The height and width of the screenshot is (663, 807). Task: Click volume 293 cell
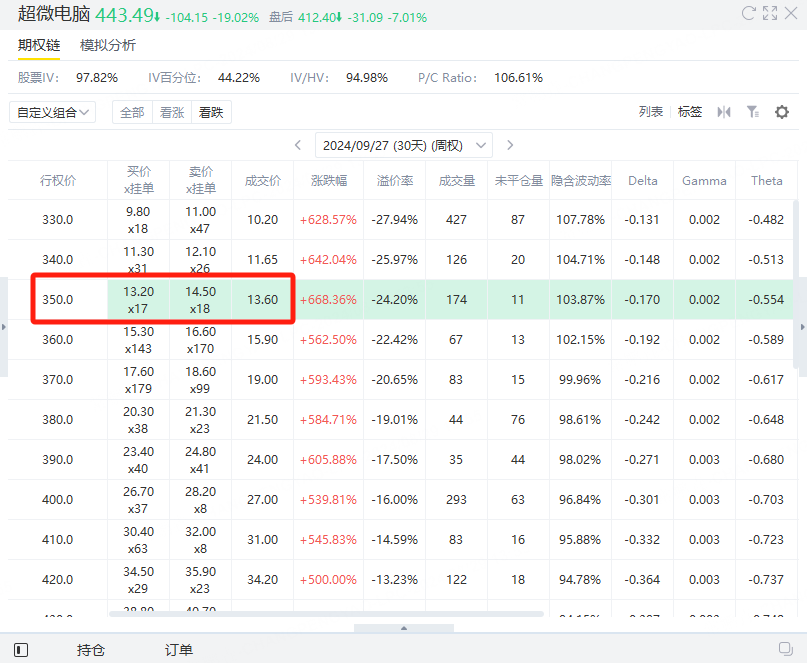(457, 500)
